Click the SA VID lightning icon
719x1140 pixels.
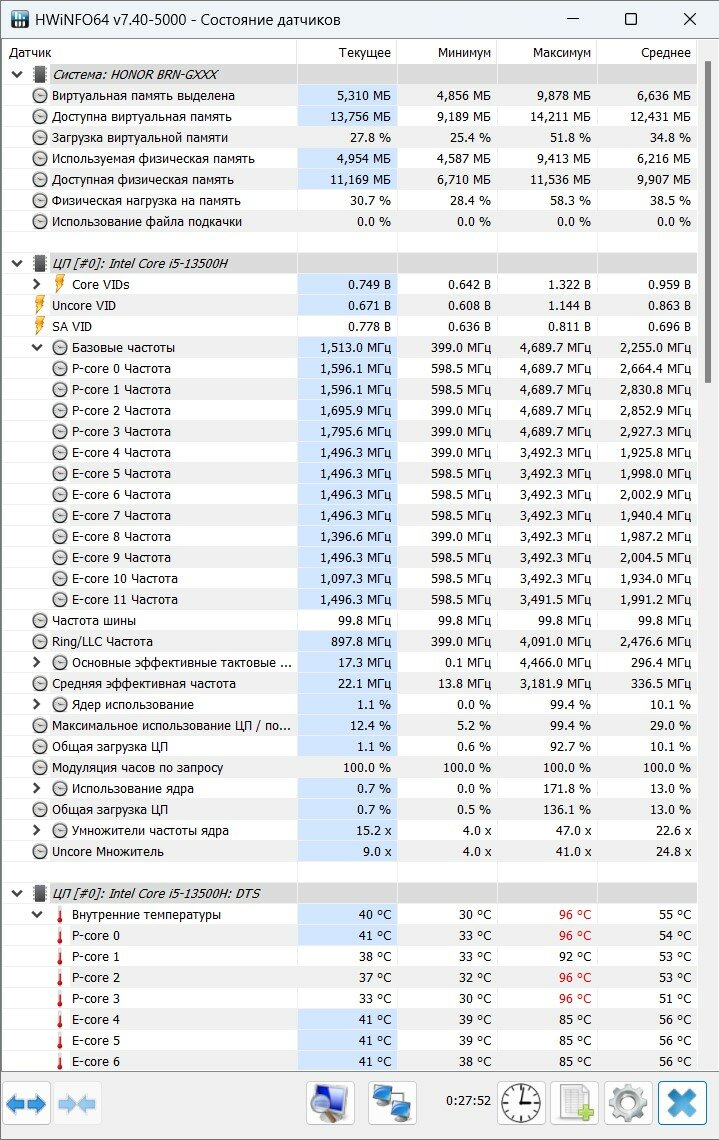click(x=40, y=326)
